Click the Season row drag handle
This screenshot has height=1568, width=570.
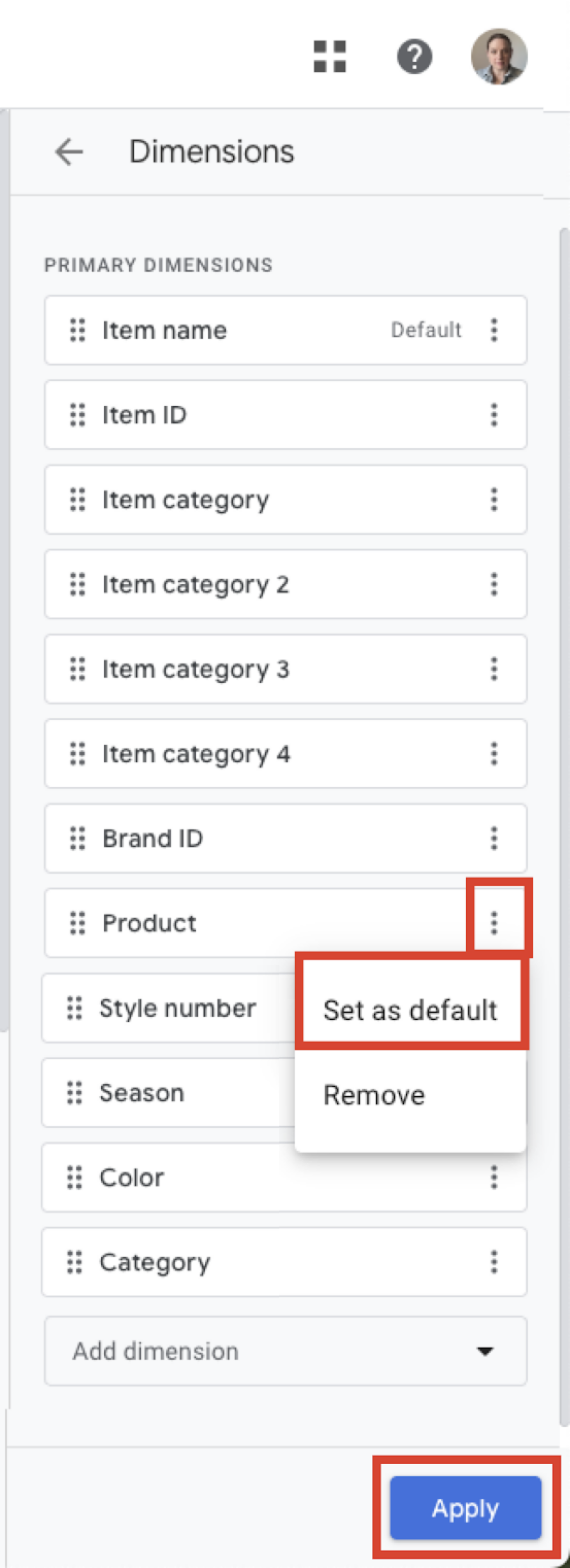point(74,1093)
